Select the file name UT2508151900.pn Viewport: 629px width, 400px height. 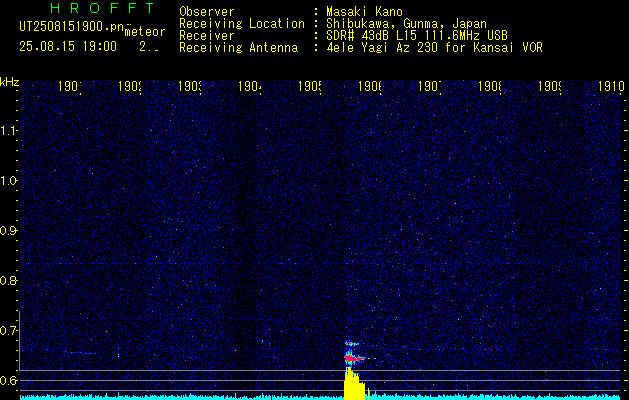tap(71, 27)
